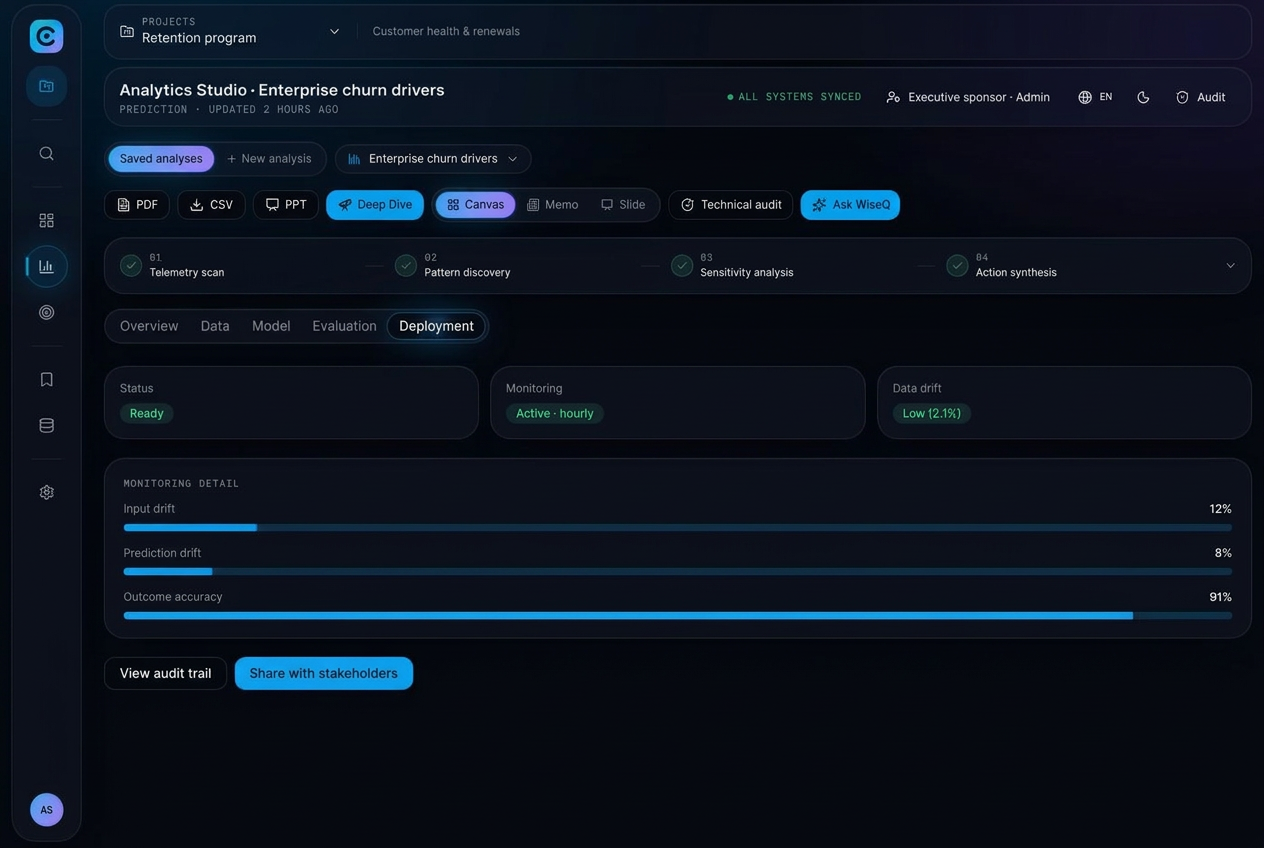Export the analysis to PPT
This screenshot has width=1264, height=848.
286,205
